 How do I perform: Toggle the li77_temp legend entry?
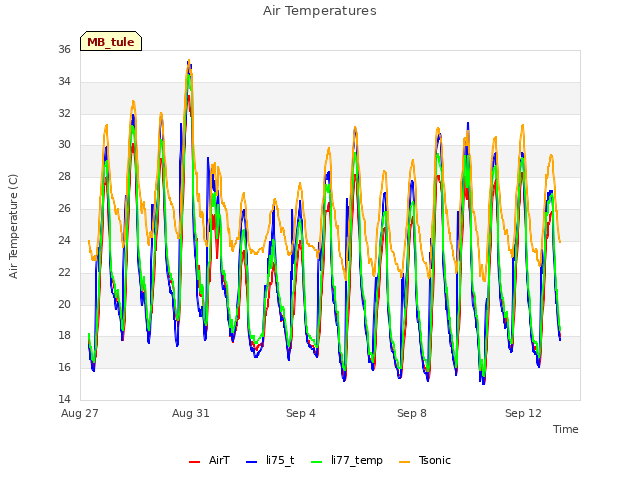(x=347, y=460)
